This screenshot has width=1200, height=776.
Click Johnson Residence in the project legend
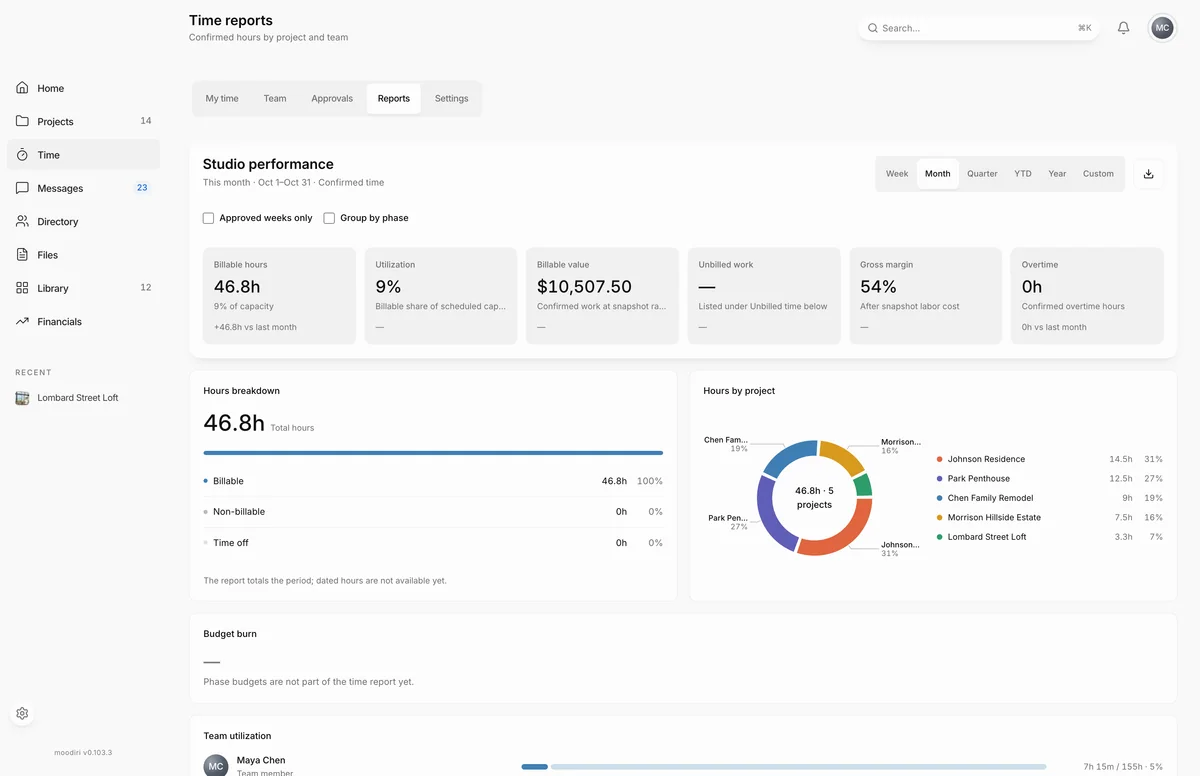click(986, 459)
